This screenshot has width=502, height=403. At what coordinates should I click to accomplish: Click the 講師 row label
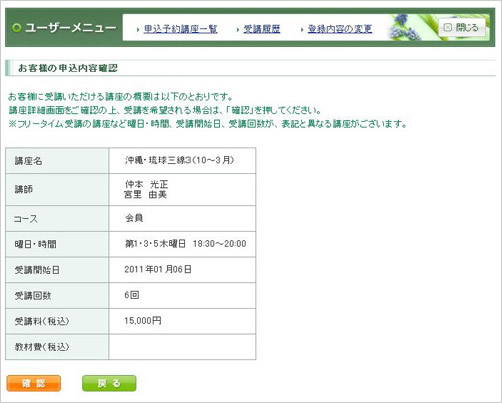point(24,189)
